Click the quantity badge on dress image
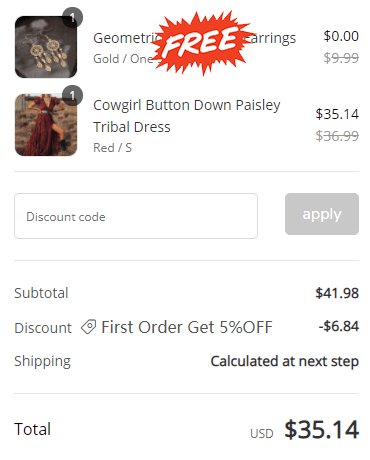The height and width of the screenshot is (460, 370). click(72, 96)
